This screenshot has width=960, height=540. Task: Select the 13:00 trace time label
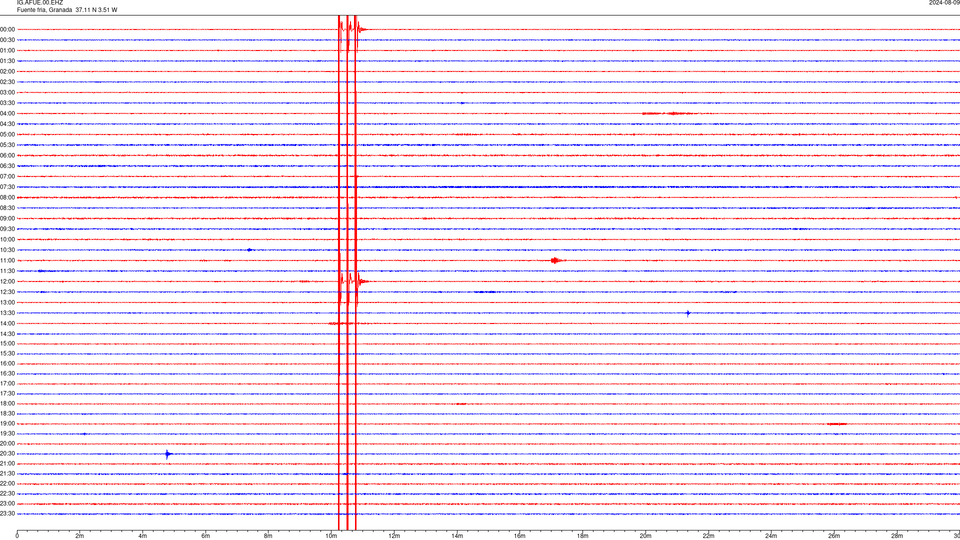(8, 302)
